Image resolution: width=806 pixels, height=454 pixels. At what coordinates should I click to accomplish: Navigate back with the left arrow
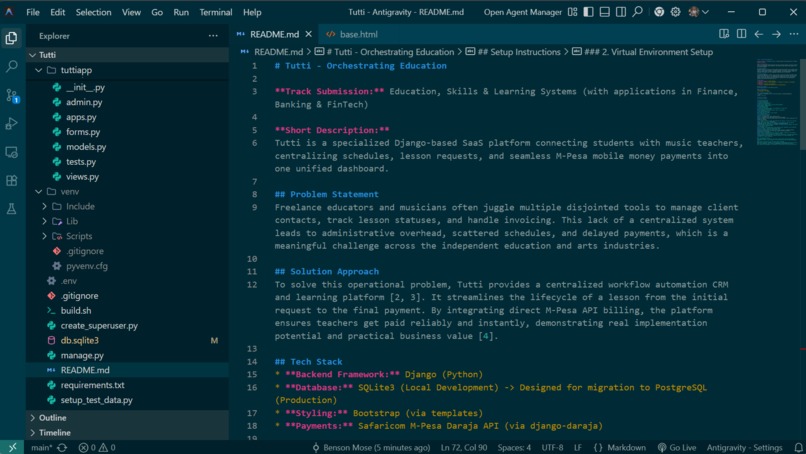click(x=759, y=34)
